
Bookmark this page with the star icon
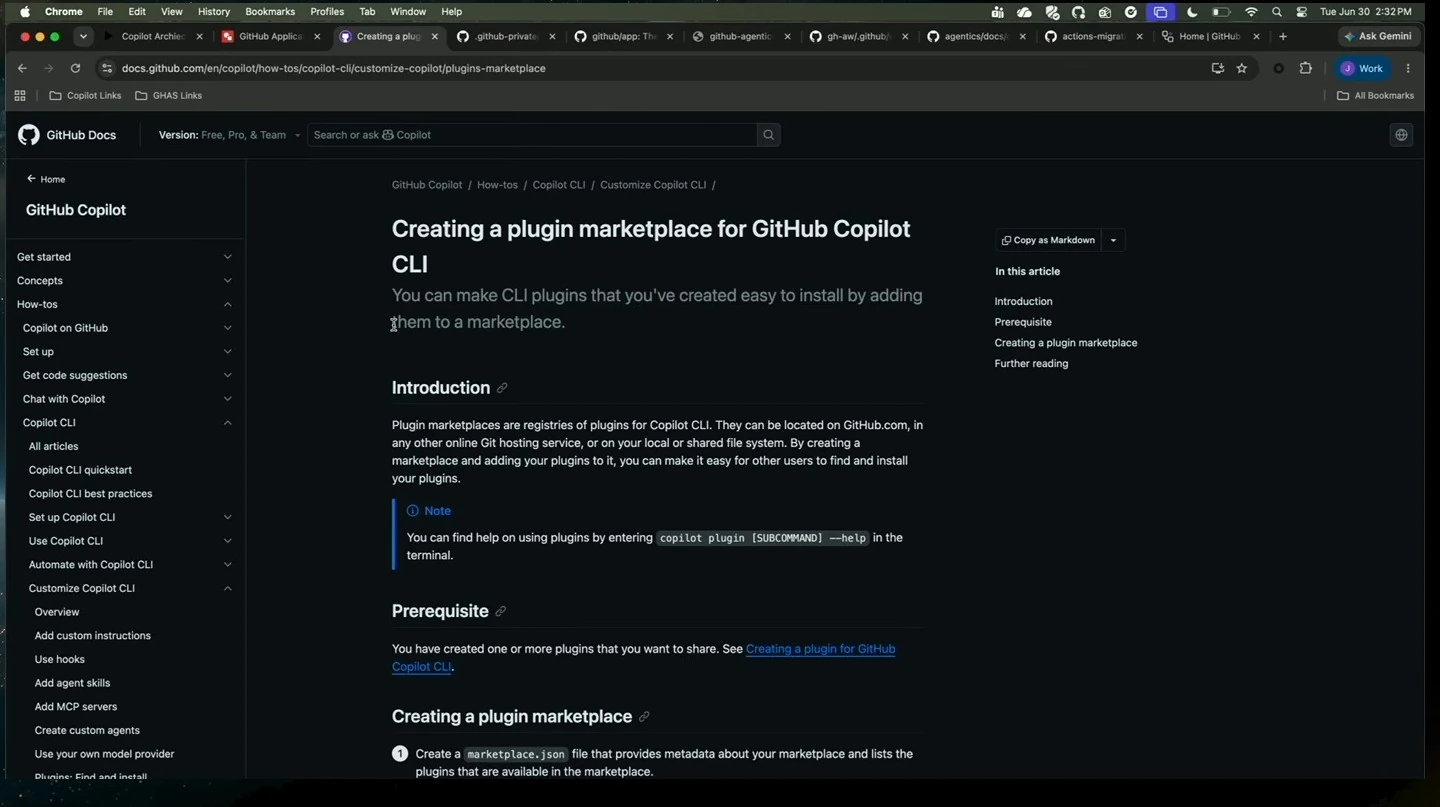pos(1242,68)
